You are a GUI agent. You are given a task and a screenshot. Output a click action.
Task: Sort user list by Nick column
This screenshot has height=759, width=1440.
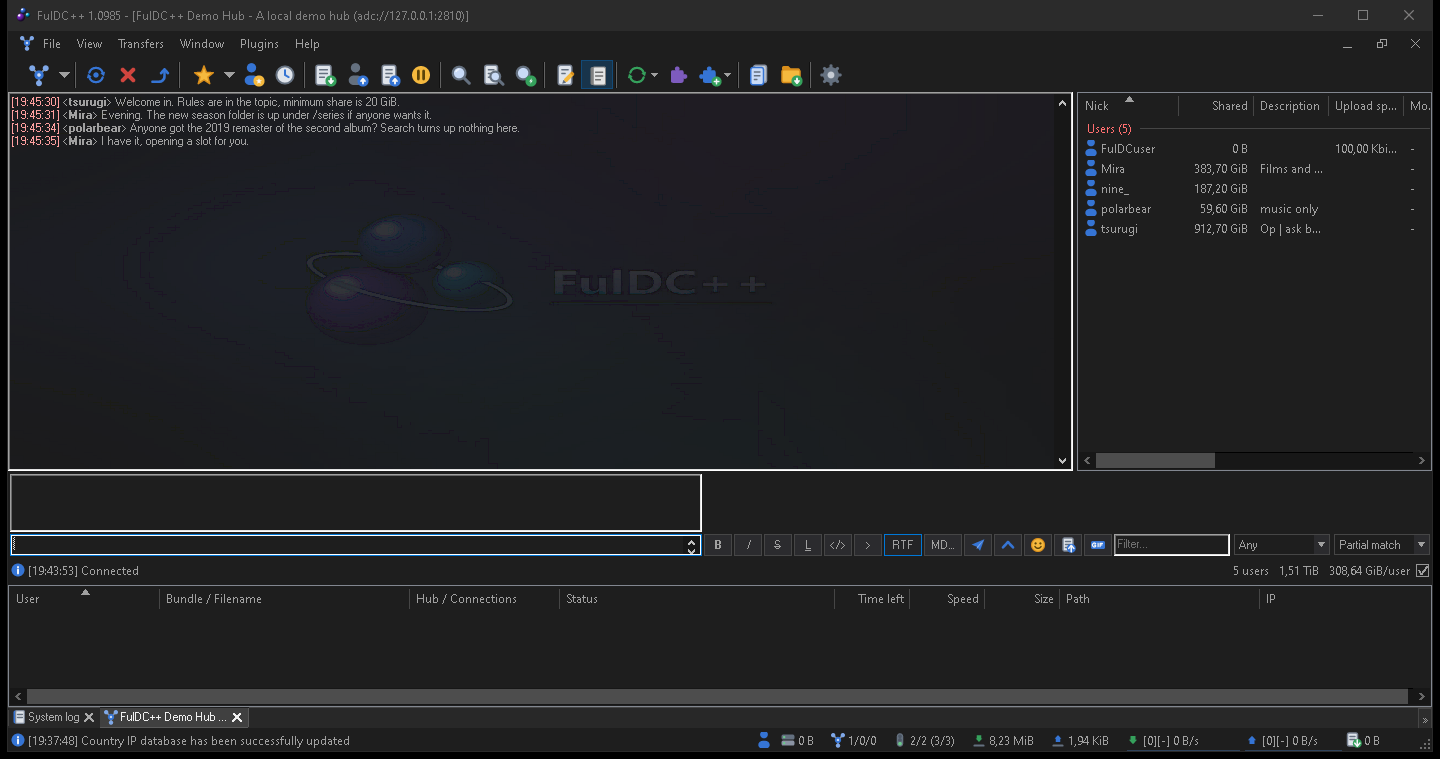pyautogui.click(x=1129, y=106)
